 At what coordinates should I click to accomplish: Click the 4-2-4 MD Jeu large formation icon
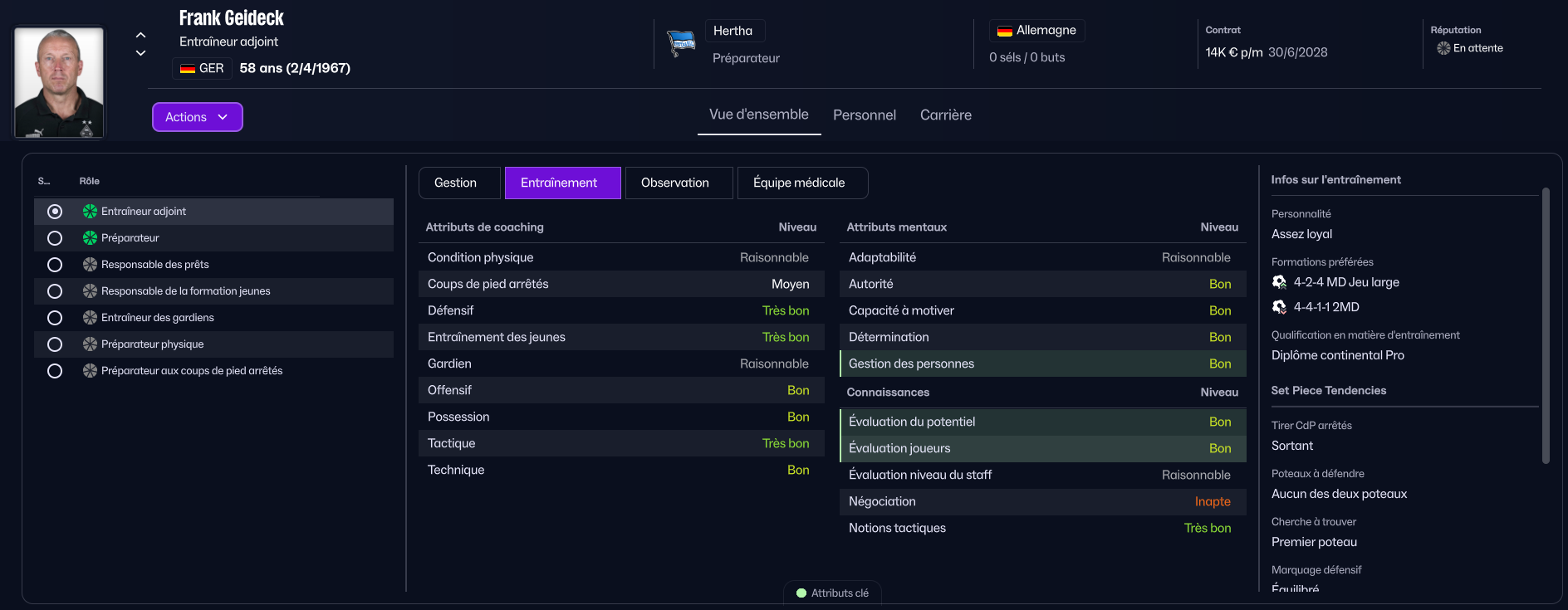1279,282
